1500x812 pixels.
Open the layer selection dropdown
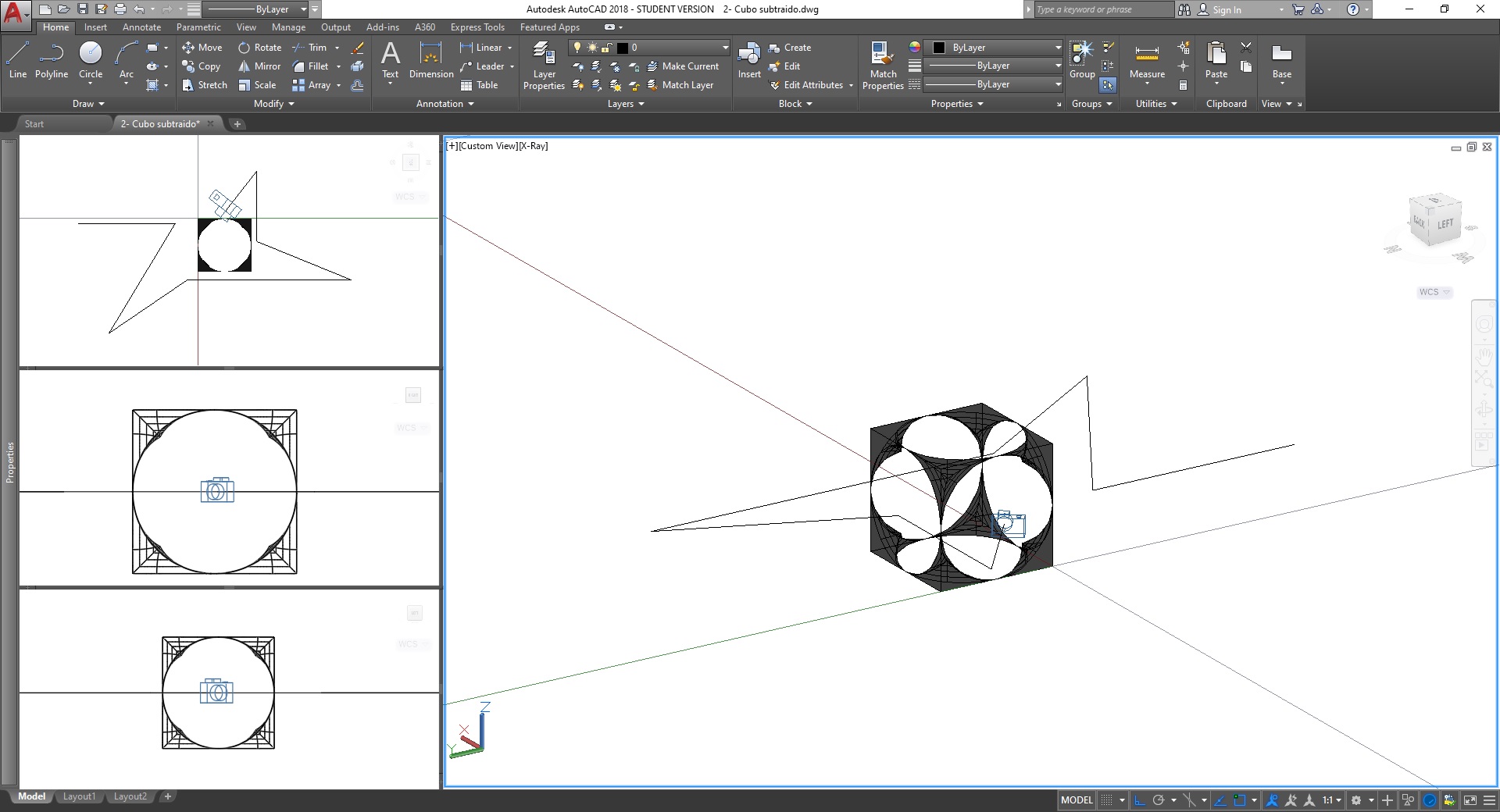click(x=649, y=48)
